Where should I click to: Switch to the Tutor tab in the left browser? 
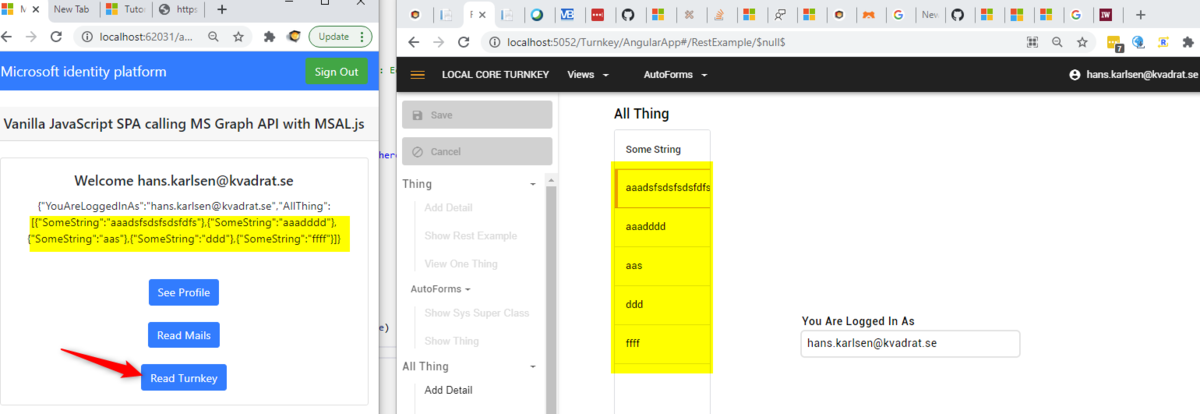pos(128,9)
